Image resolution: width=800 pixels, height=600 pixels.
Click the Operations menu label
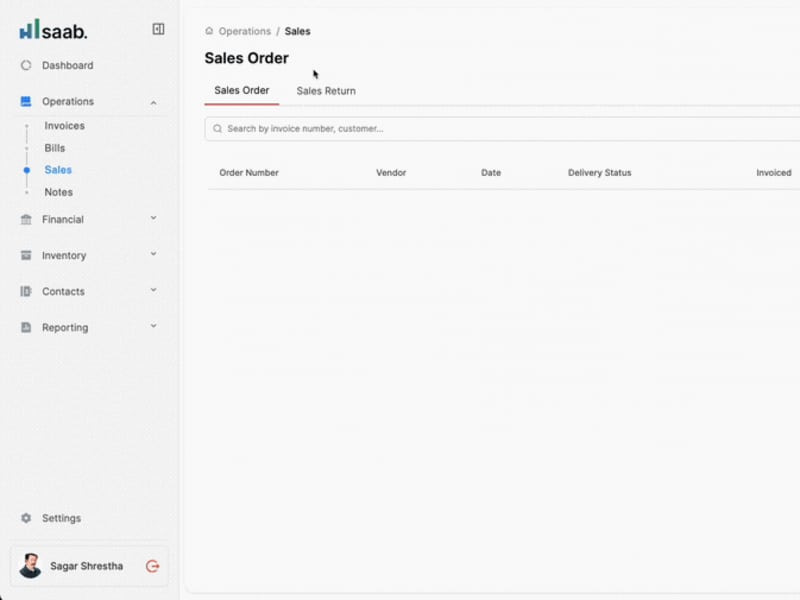click(x=68, y=102)
